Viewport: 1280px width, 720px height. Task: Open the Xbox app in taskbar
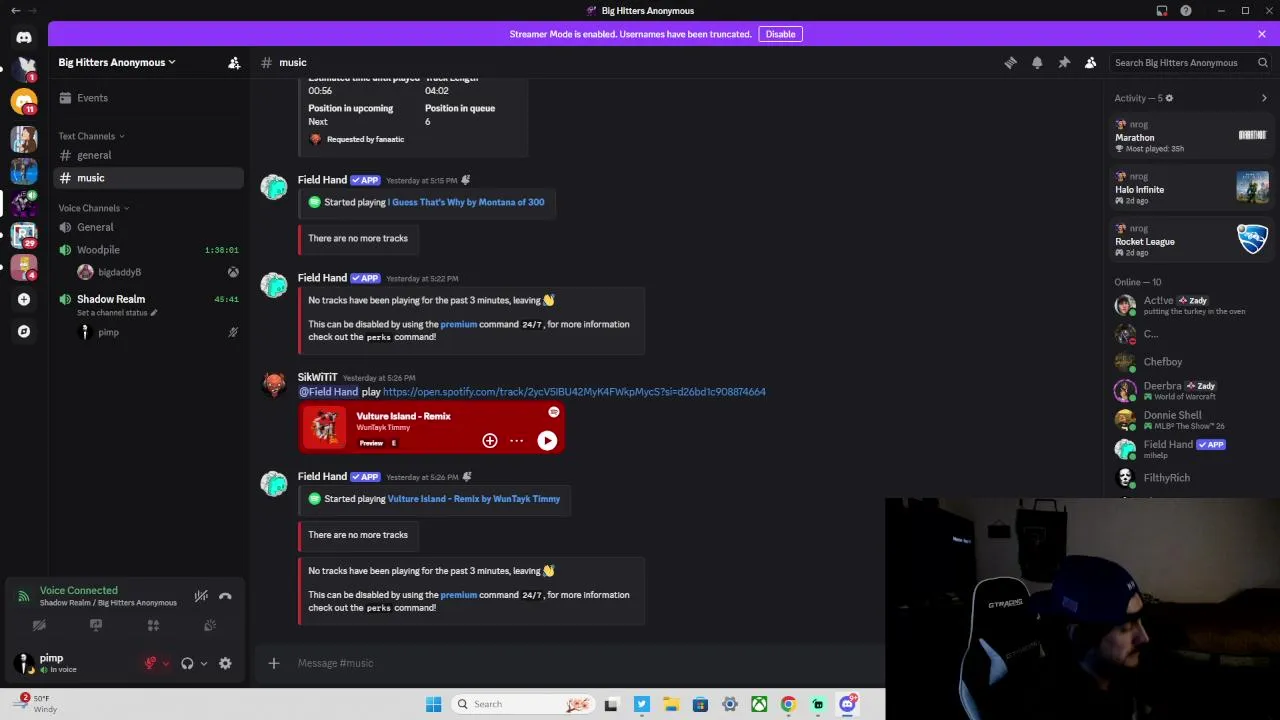coord(759,704)
